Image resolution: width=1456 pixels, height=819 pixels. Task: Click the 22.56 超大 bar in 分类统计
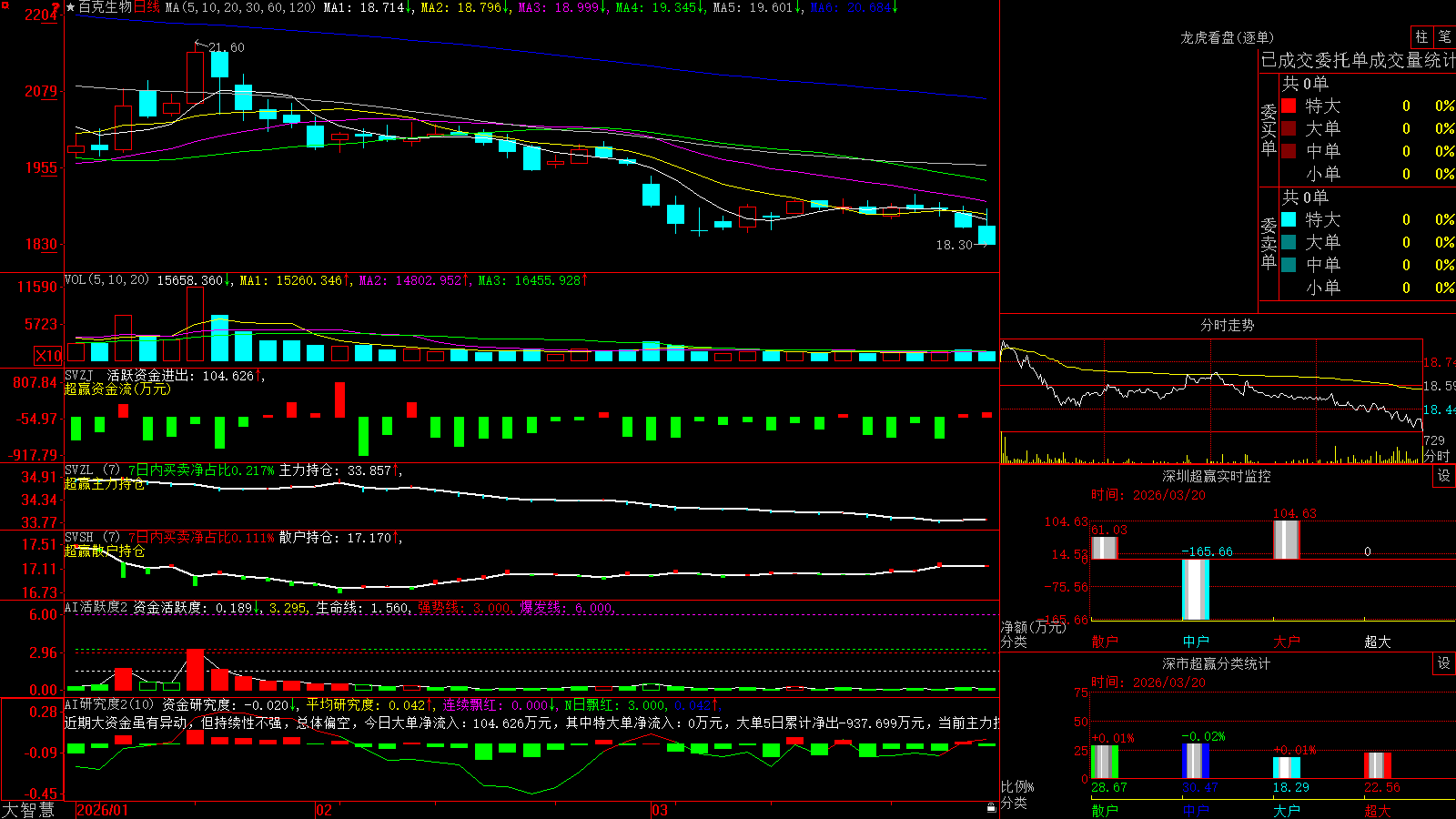pyautogui.click(x=1377, y=766)
